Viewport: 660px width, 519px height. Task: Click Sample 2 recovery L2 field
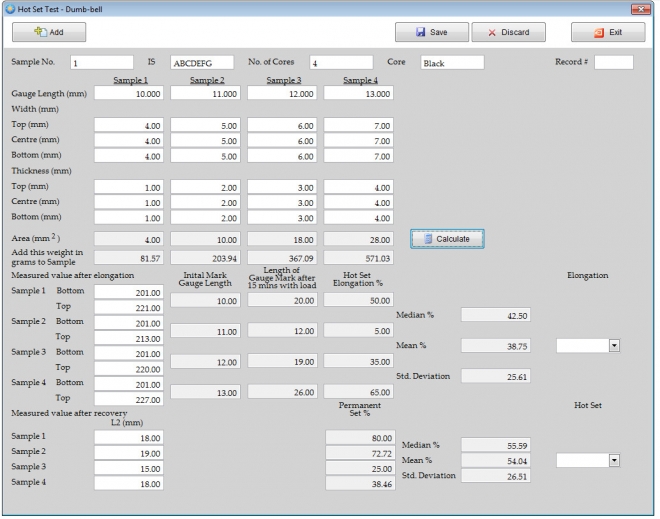(x=129, y=452)
